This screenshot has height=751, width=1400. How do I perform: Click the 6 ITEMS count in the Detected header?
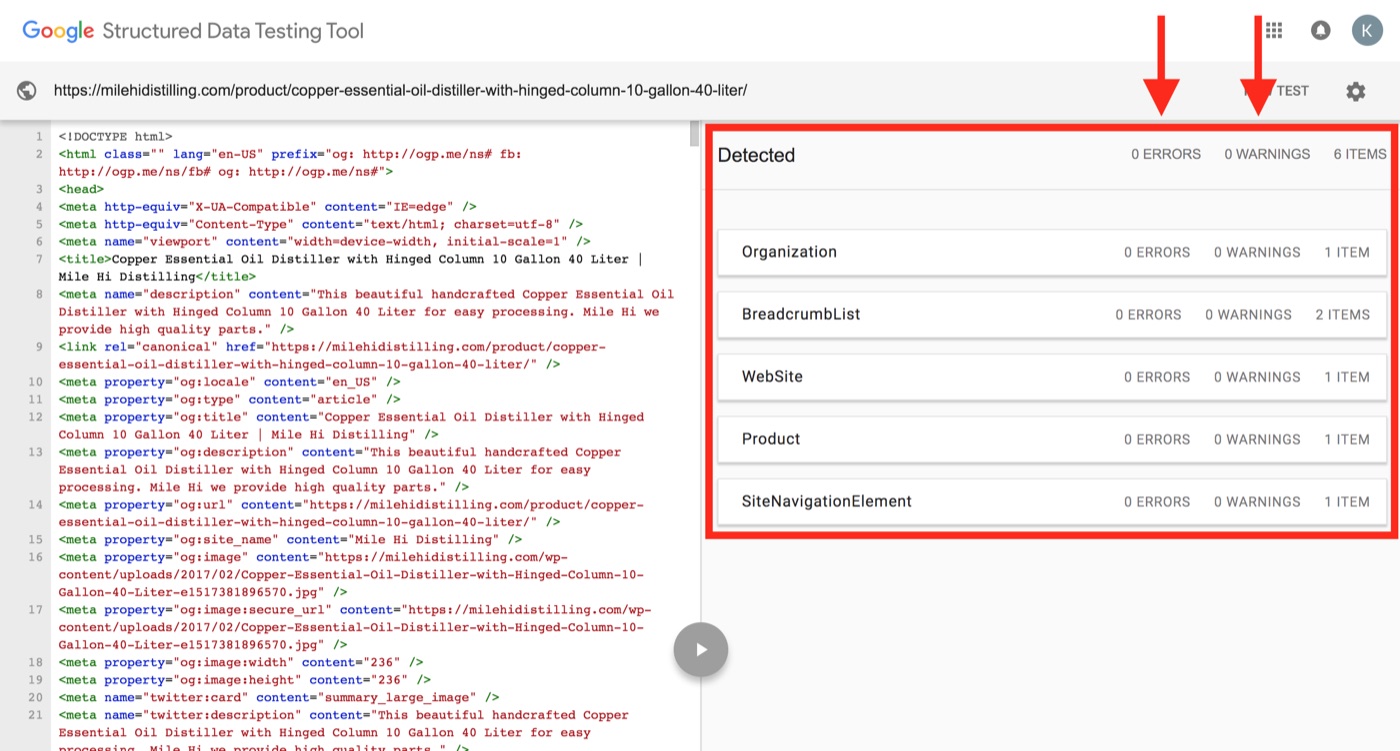coord(1360,154)
